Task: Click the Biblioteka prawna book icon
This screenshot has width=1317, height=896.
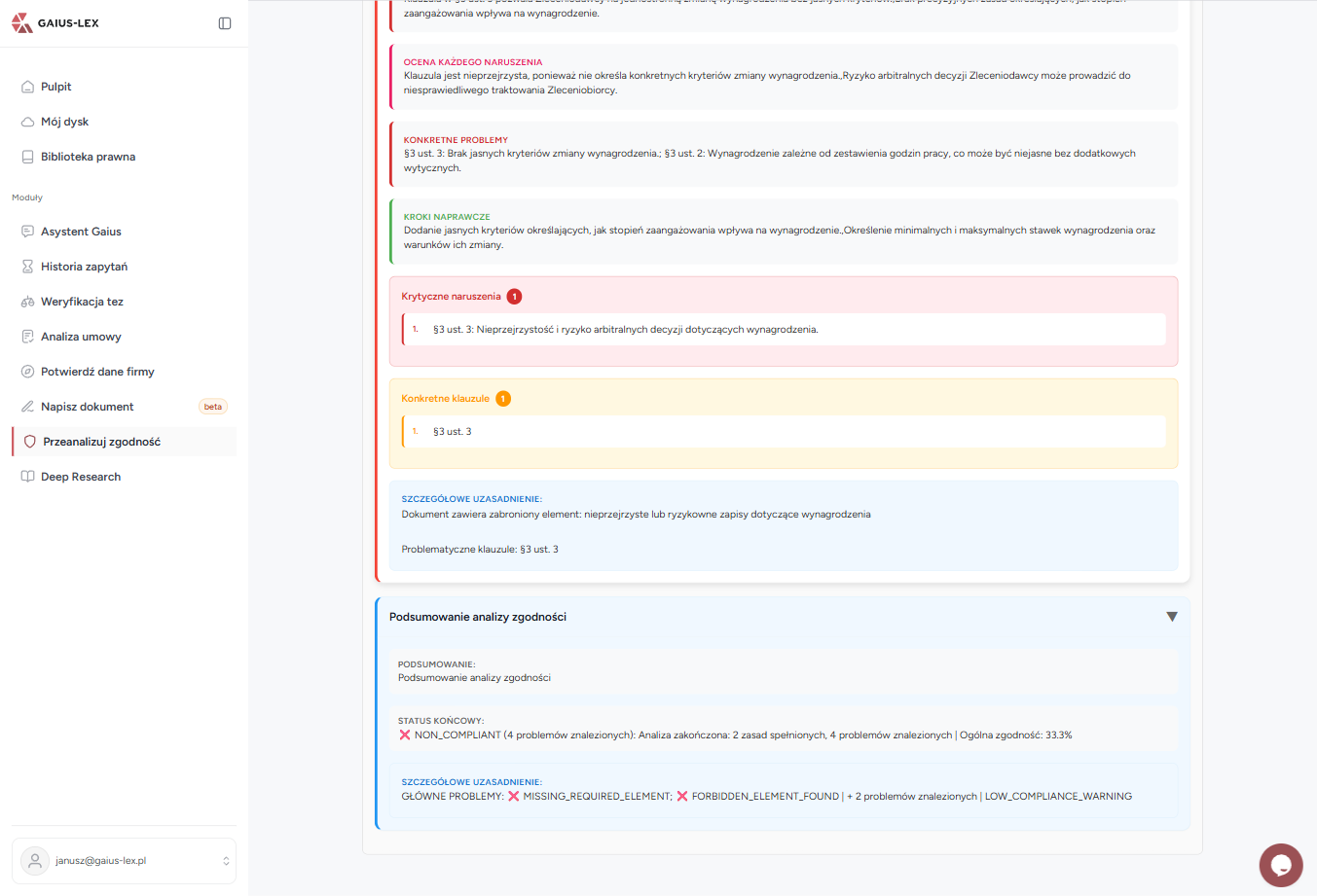Action: tap(27, 157)
